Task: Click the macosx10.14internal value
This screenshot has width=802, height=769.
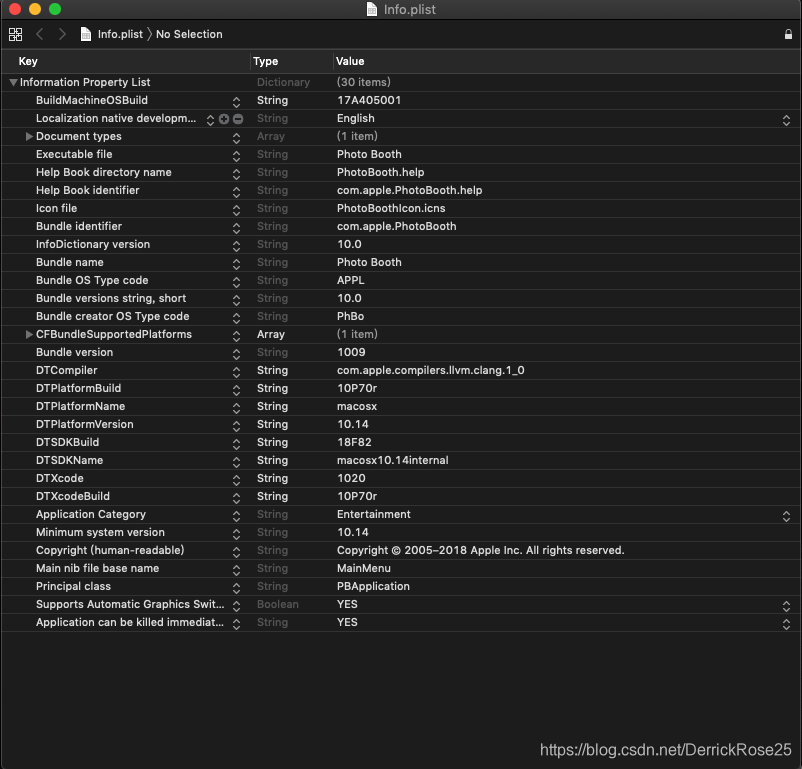Action: click(x=392, y=460)
